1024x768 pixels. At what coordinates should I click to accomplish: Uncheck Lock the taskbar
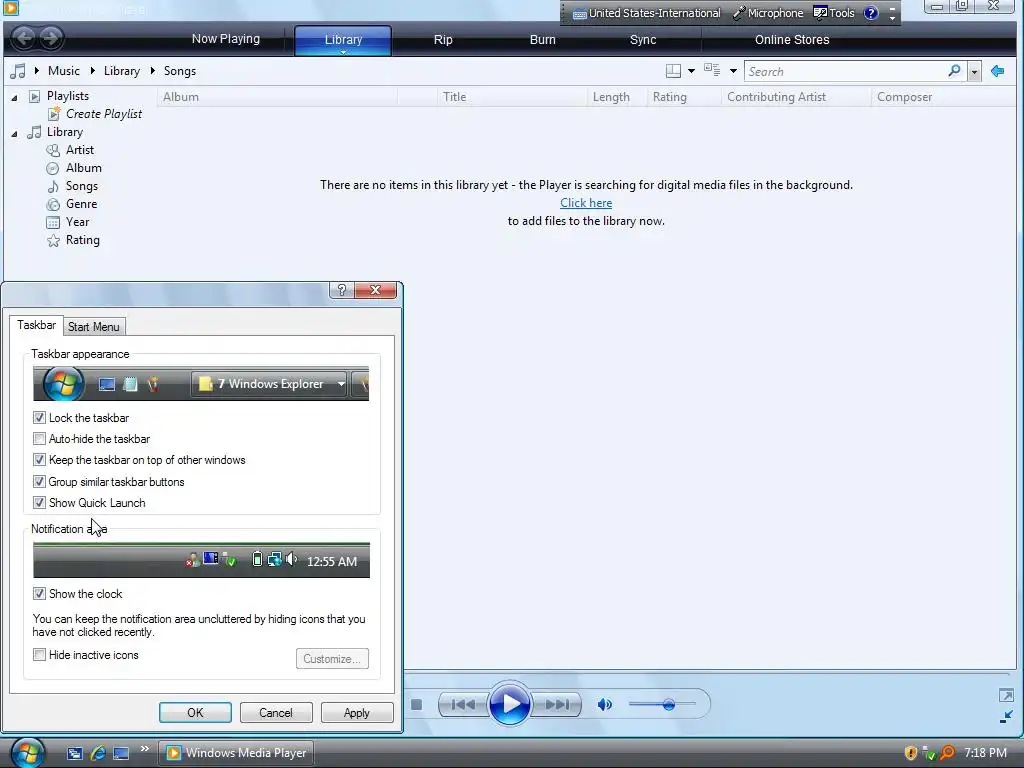[39, 417]
